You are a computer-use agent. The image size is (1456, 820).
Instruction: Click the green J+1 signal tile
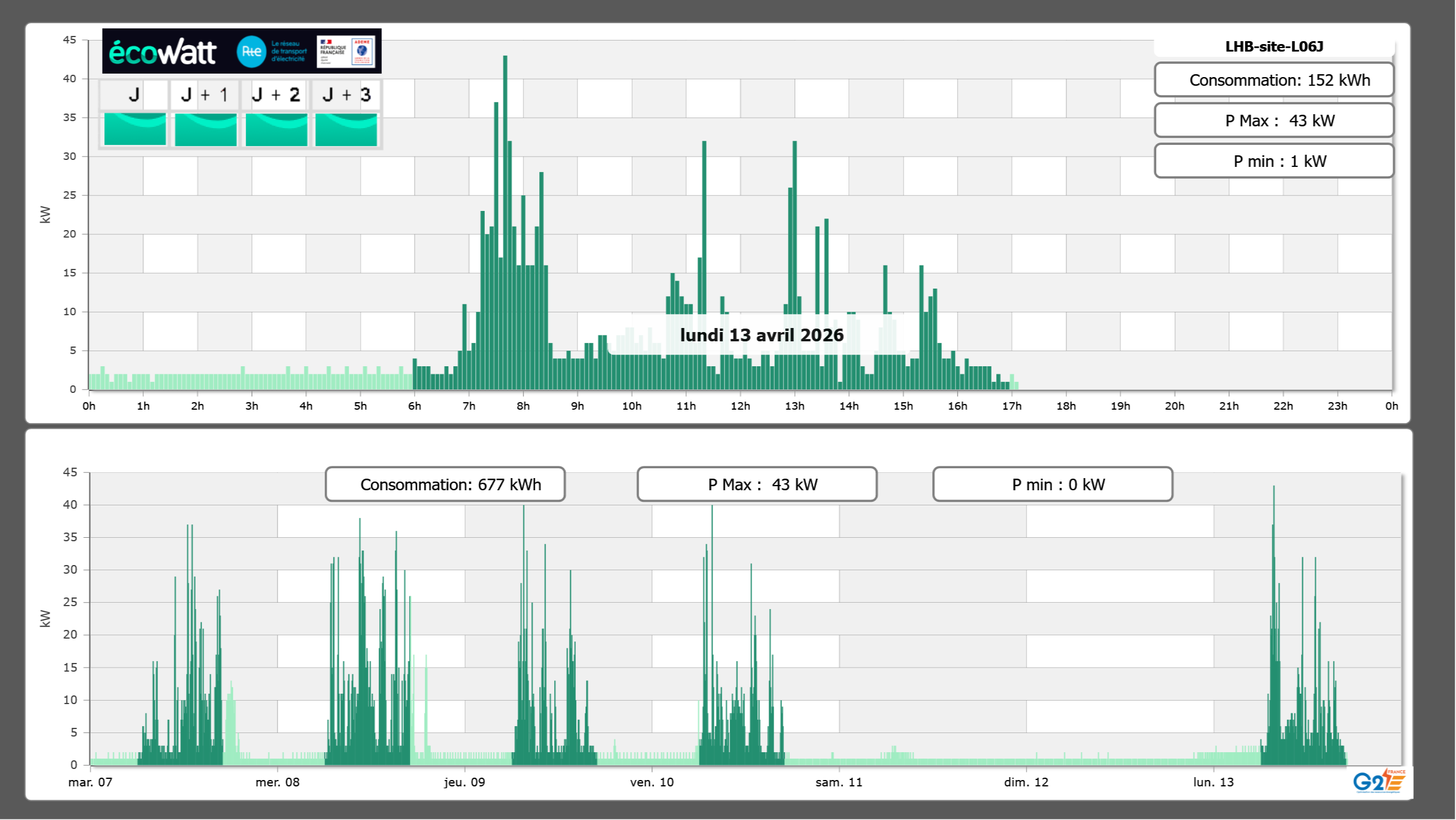pos(205,129)
